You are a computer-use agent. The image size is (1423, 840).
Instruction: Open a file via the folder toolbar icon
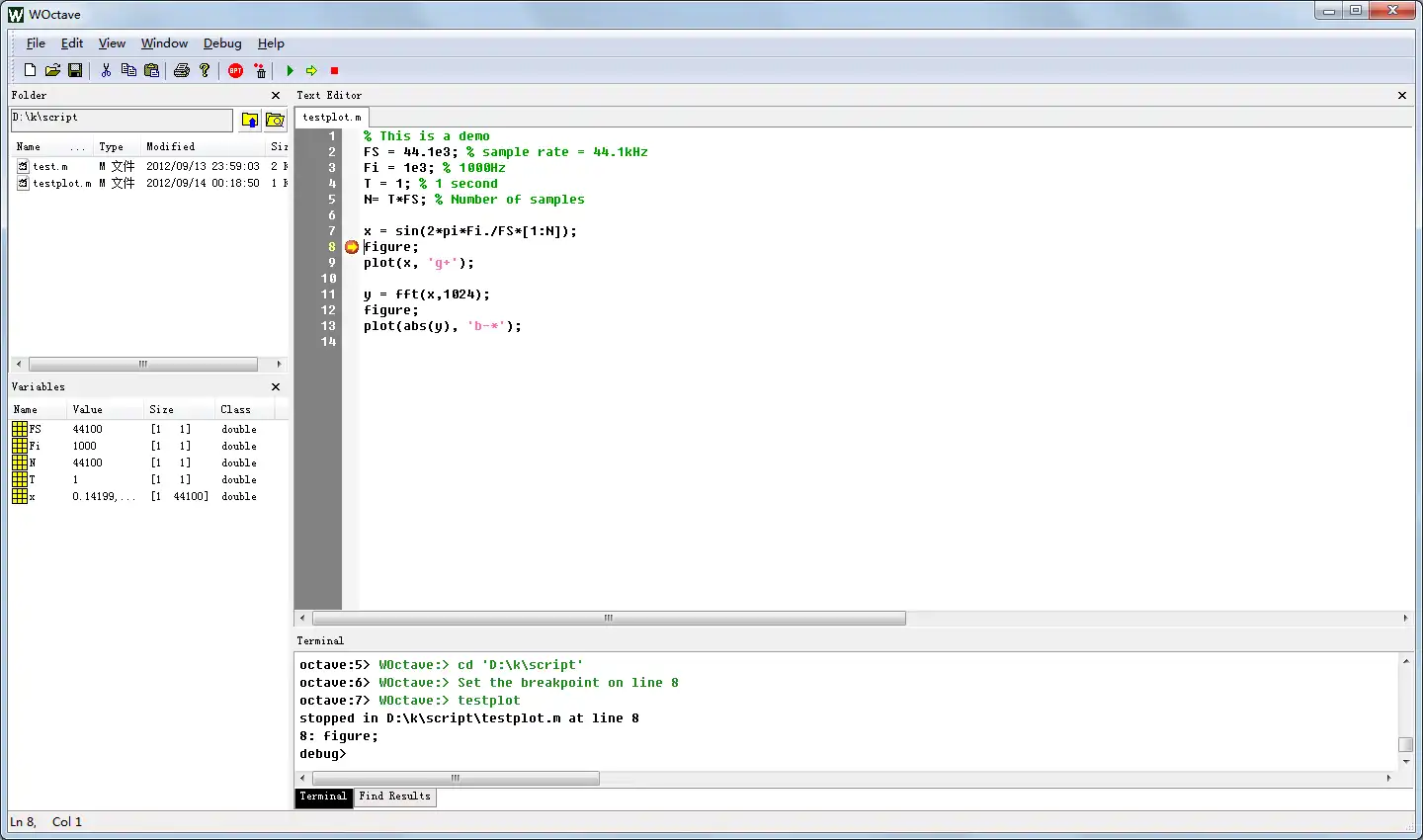pos(52,70)
